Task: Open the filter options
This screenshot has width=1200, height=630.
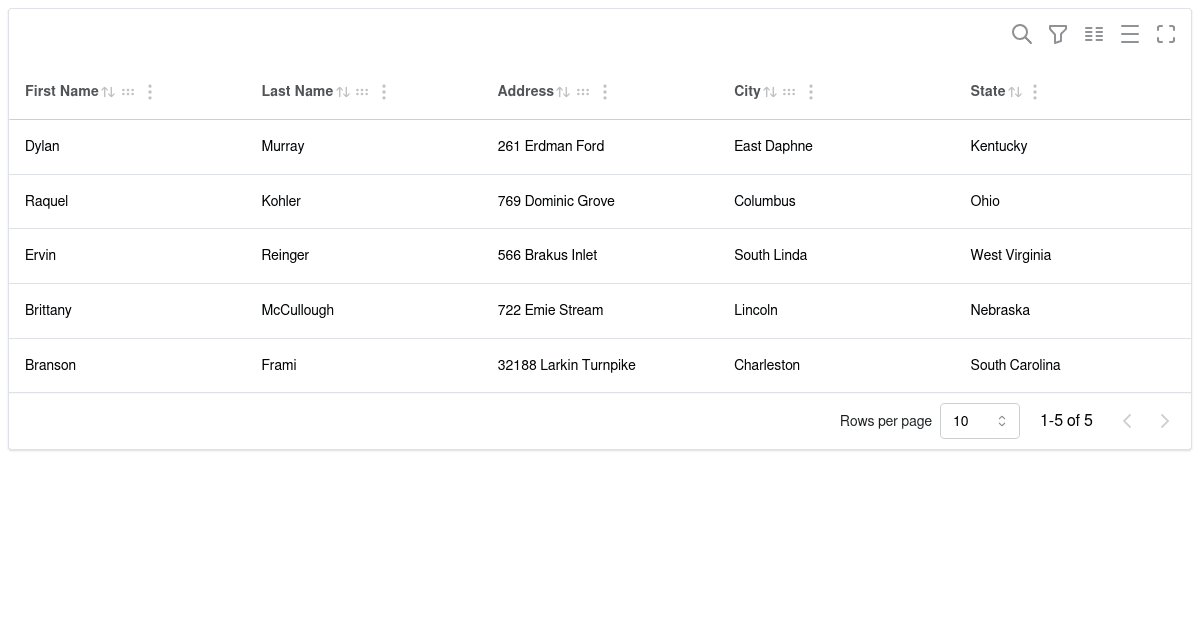Action: 1058,34
